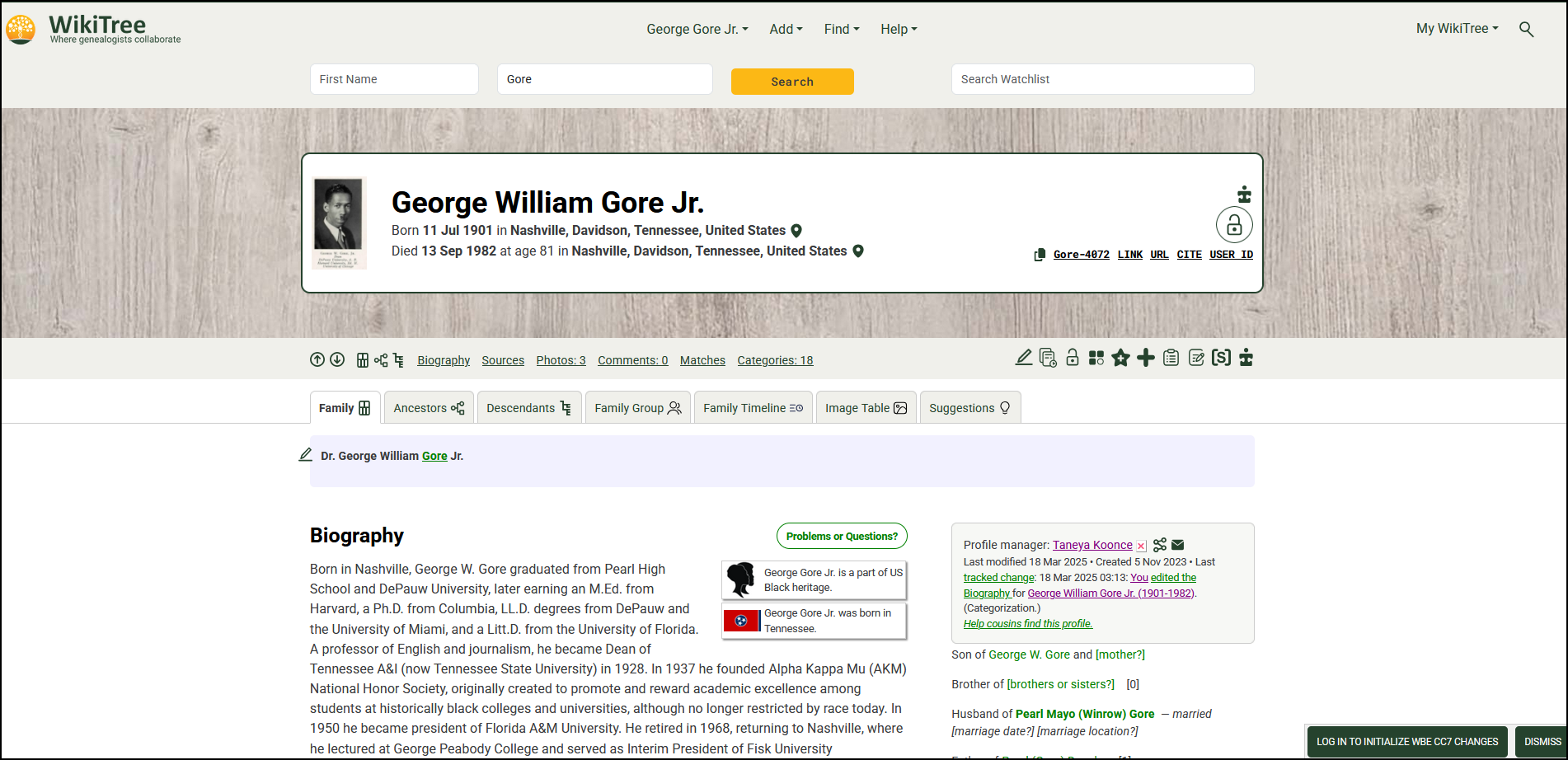This screenshot has width=1568, height=760.
Task: Switch to the Ancestors tab
Action: [x=429, y=408]
